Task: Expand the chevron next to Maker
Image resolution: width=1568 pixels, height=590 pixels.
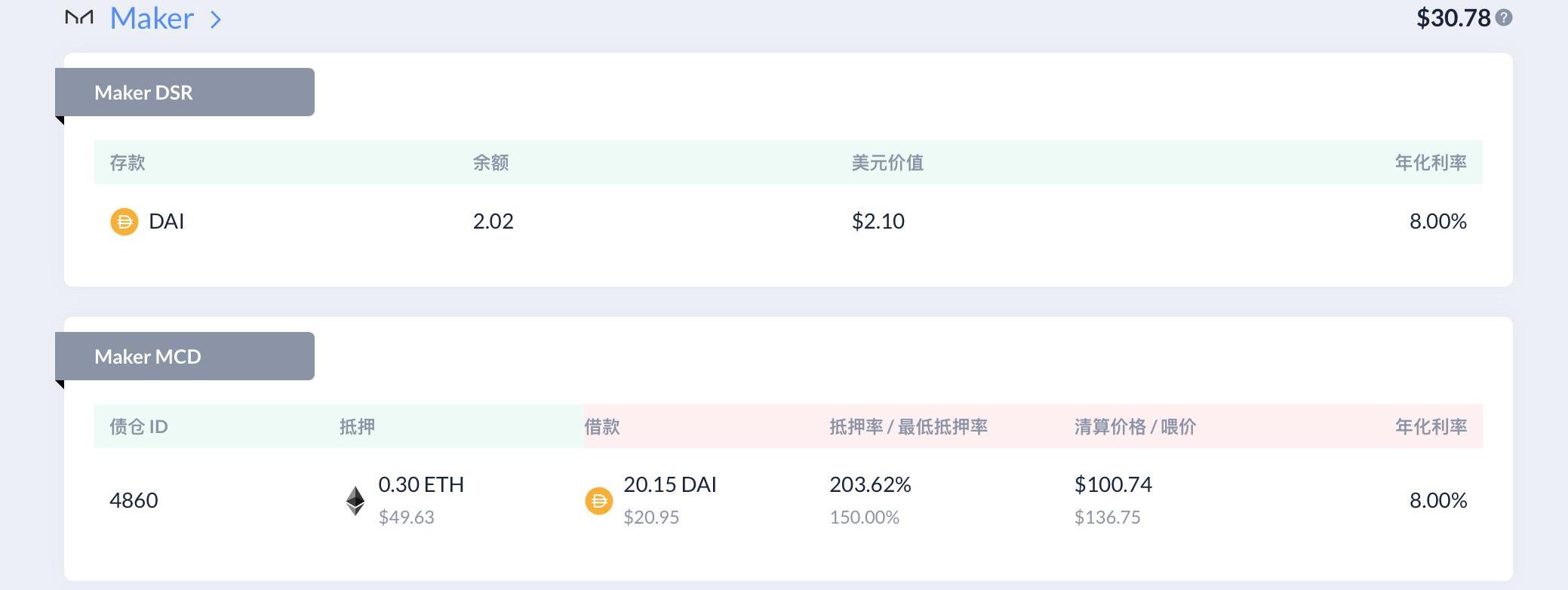Action: pyautogui.click(x=216, y=19)
